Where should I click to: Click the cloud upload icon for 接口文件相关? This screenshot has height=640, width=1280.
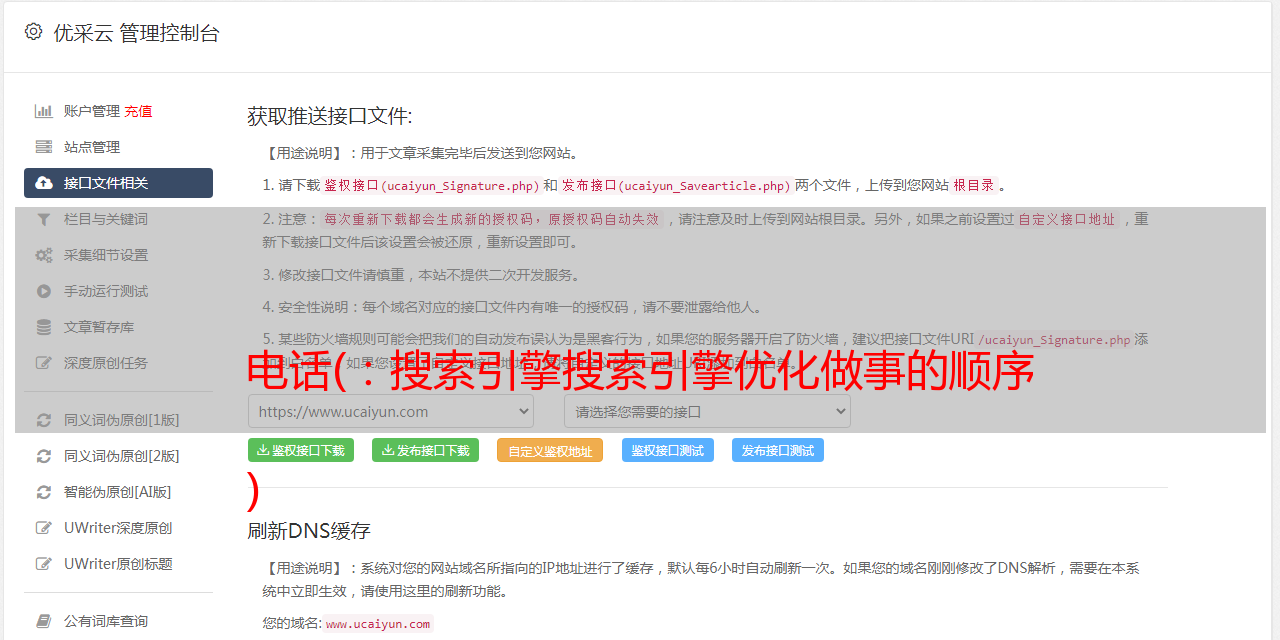(x=44, y=183)
